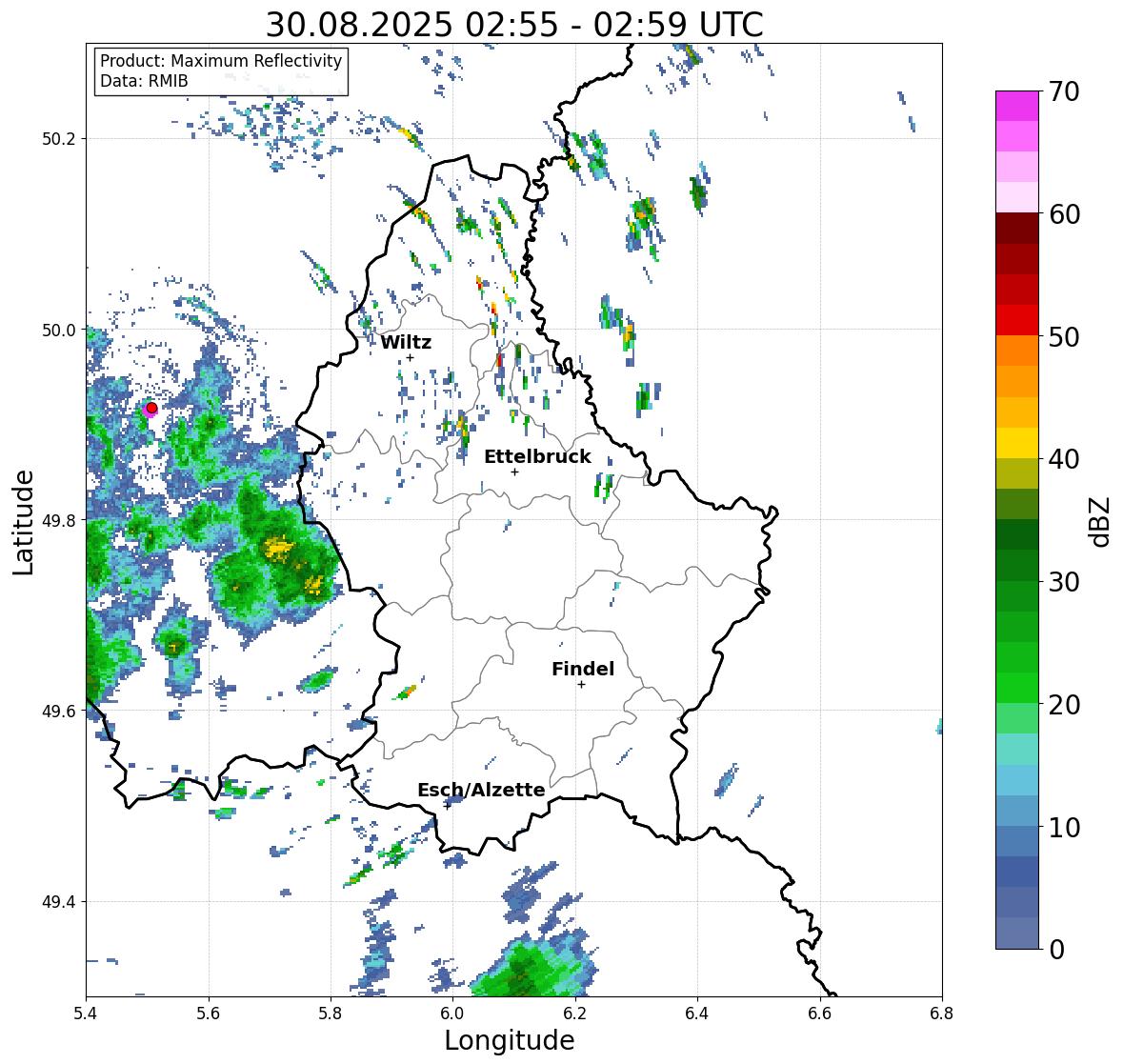
Task: Click the 20 tick on the colorbar
Action: pyautogui.click(x=1064, y=705)
